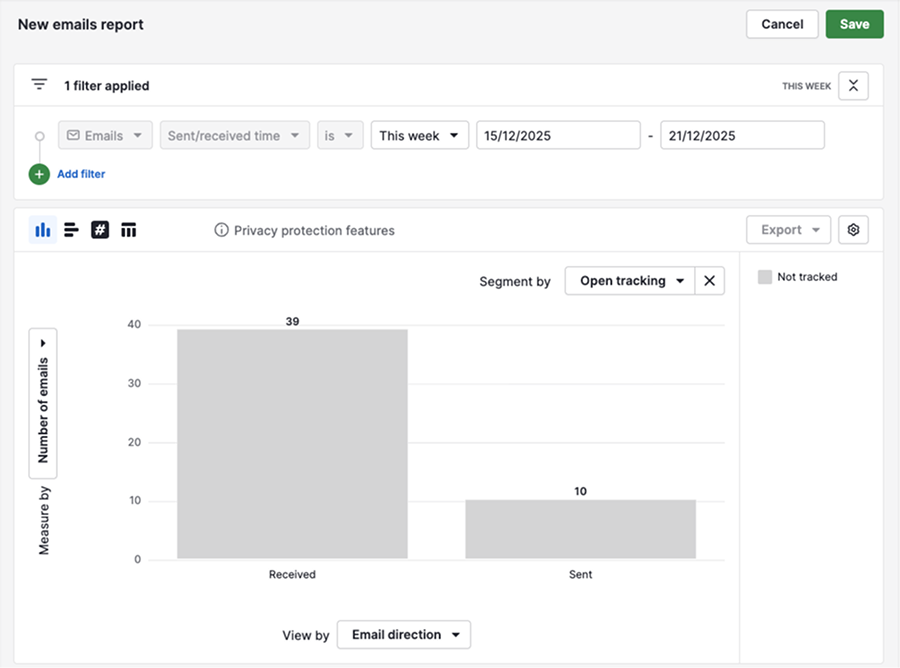
Task: Expand the Open tracking segment dropdown
Action: click(x=630, y=281)
